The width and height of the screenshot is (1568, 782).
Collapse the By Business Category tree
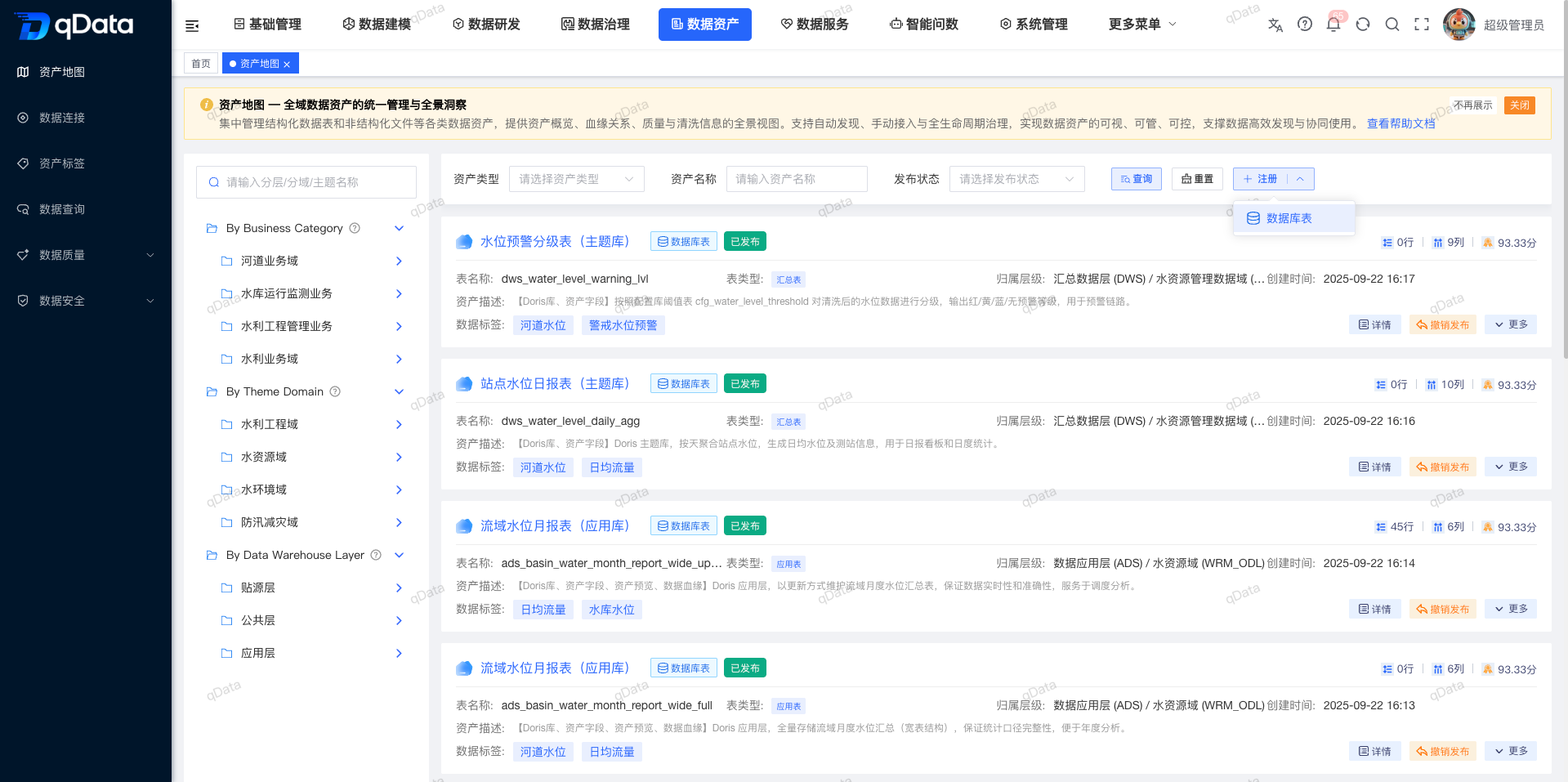point(399,228)
